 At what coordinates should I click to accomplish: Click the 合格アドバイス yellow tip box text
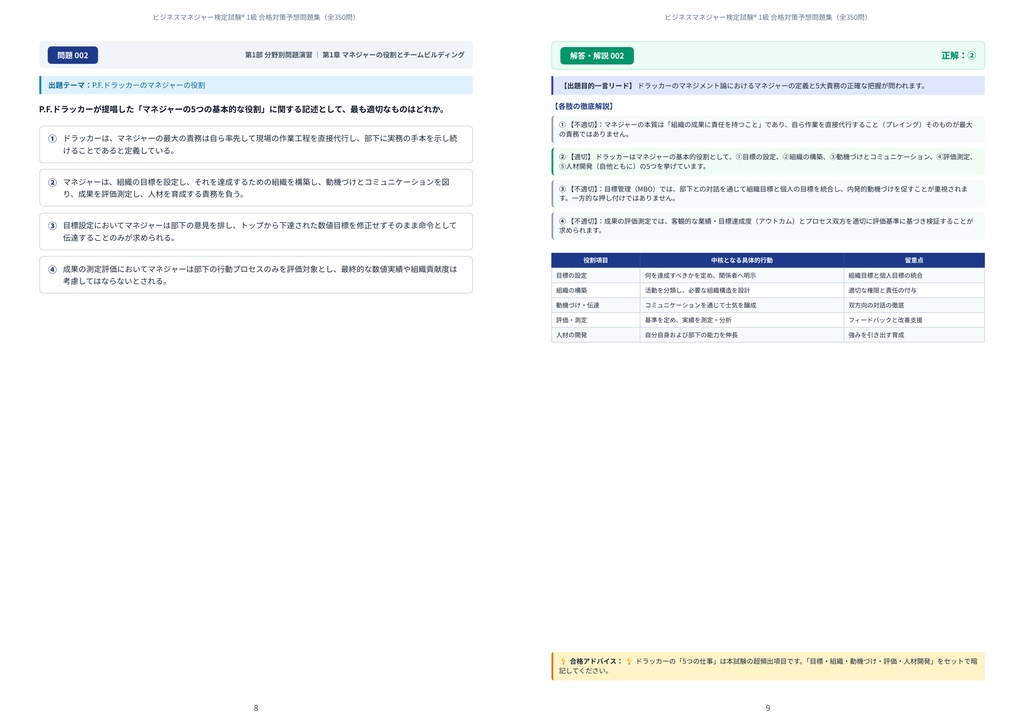[x=768, y=666]
